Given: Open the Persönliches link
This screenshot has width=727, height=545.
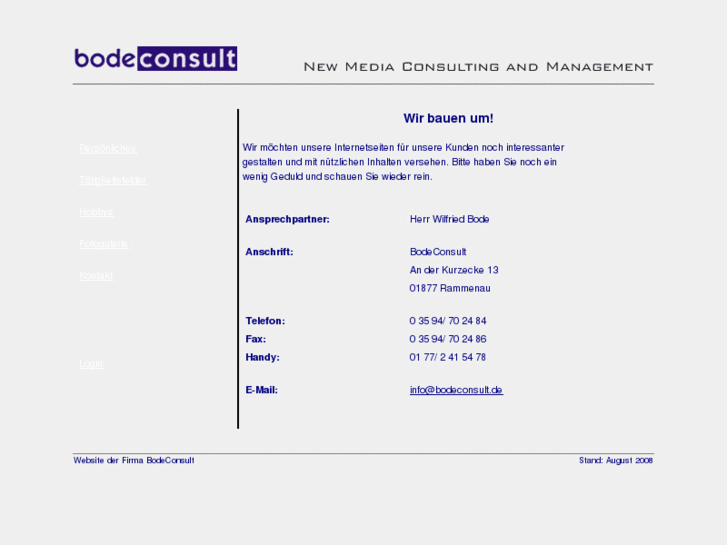Looking at the screenshot, I should pos(108,148).
